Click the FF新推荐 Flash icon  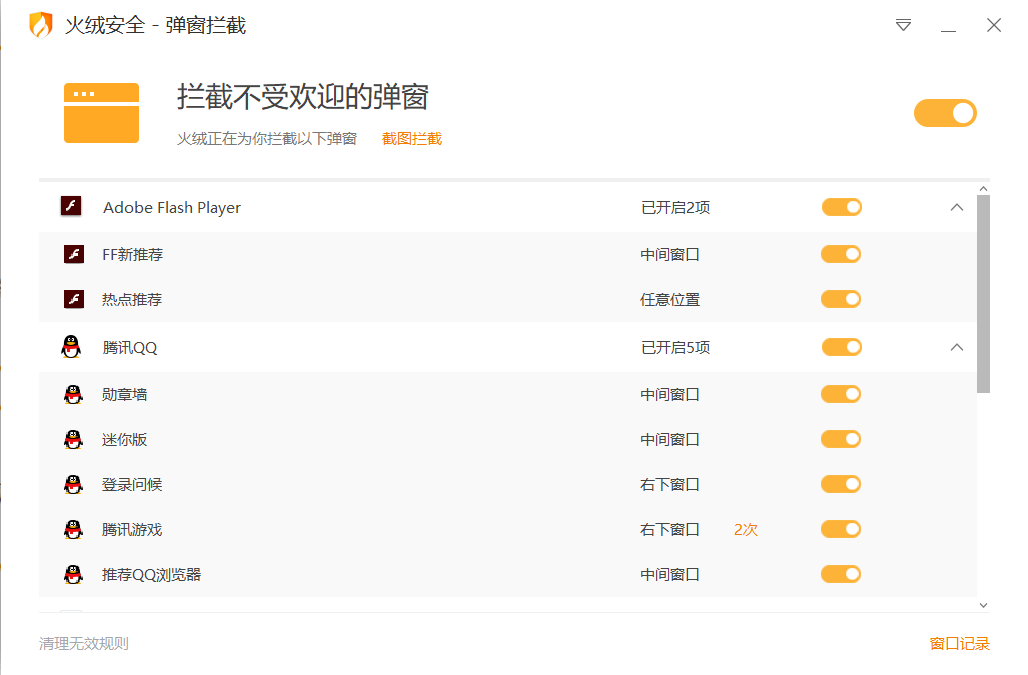[x=73, y=254]
